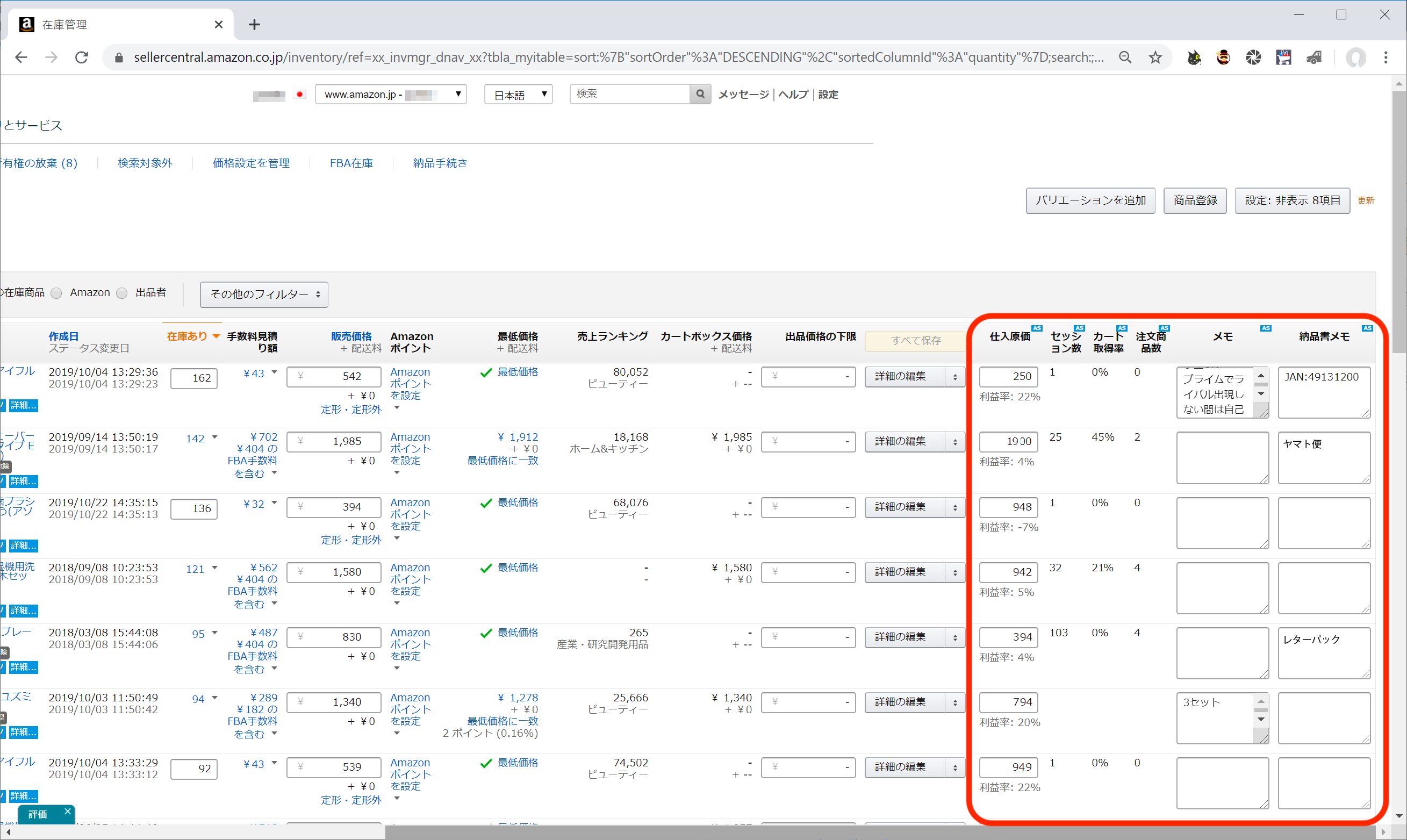Open the browser profile avatar icon

[1355, 57]
